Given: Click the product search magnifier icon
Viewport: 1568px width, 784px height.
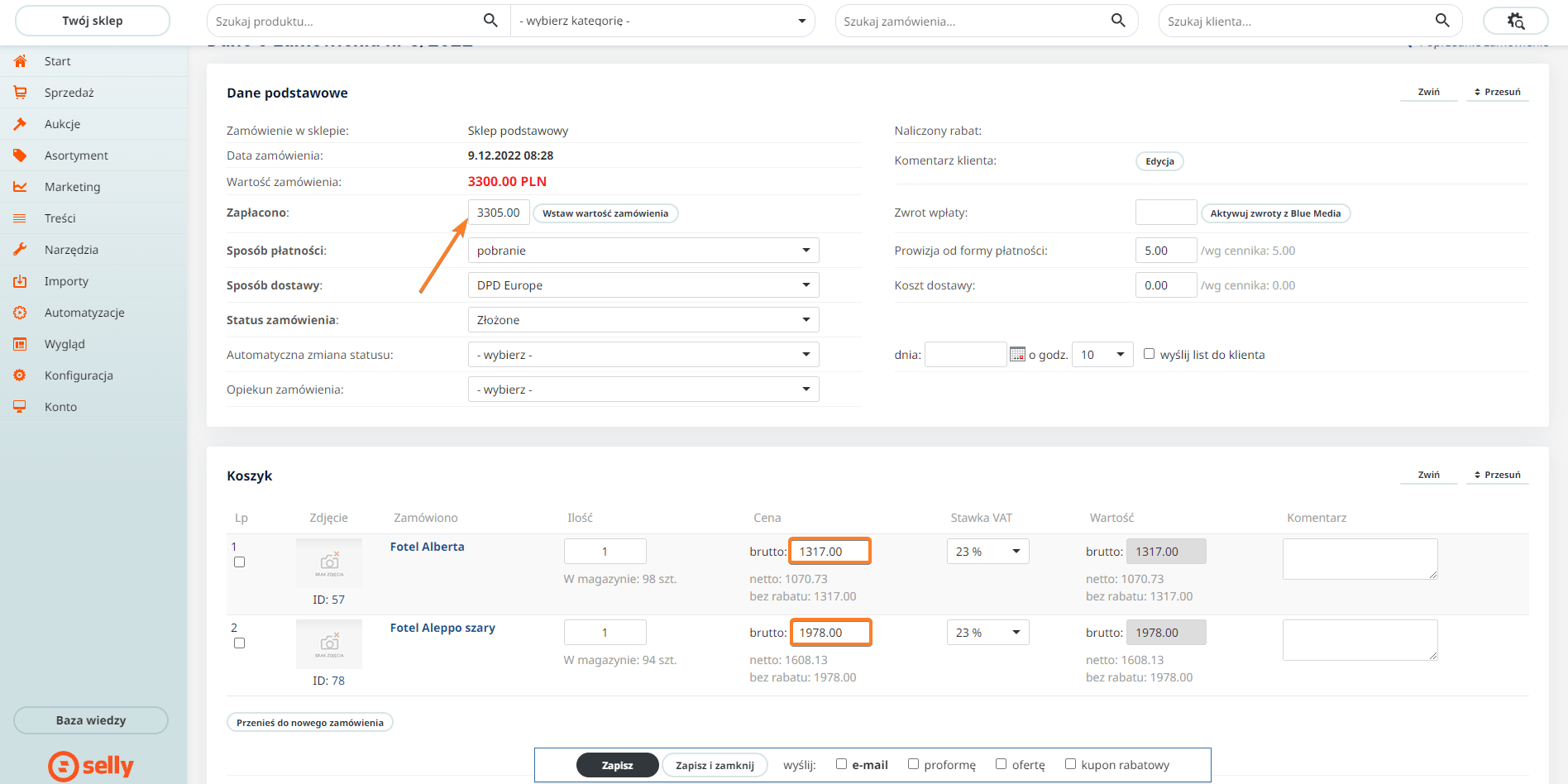Looking at the screenshot, I should [490, 21].
